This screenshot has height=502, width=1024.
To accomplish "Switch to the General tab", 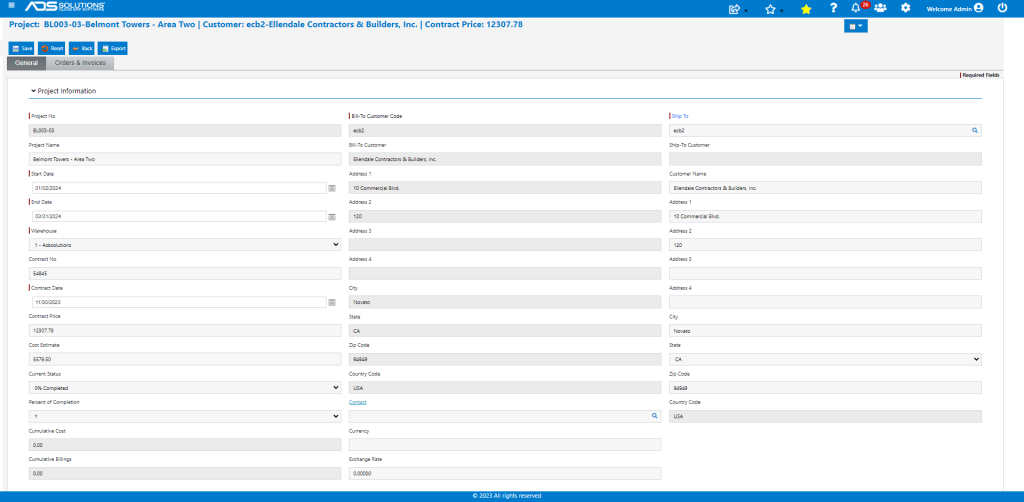I will pyautogui.click(x=26, y=63).
